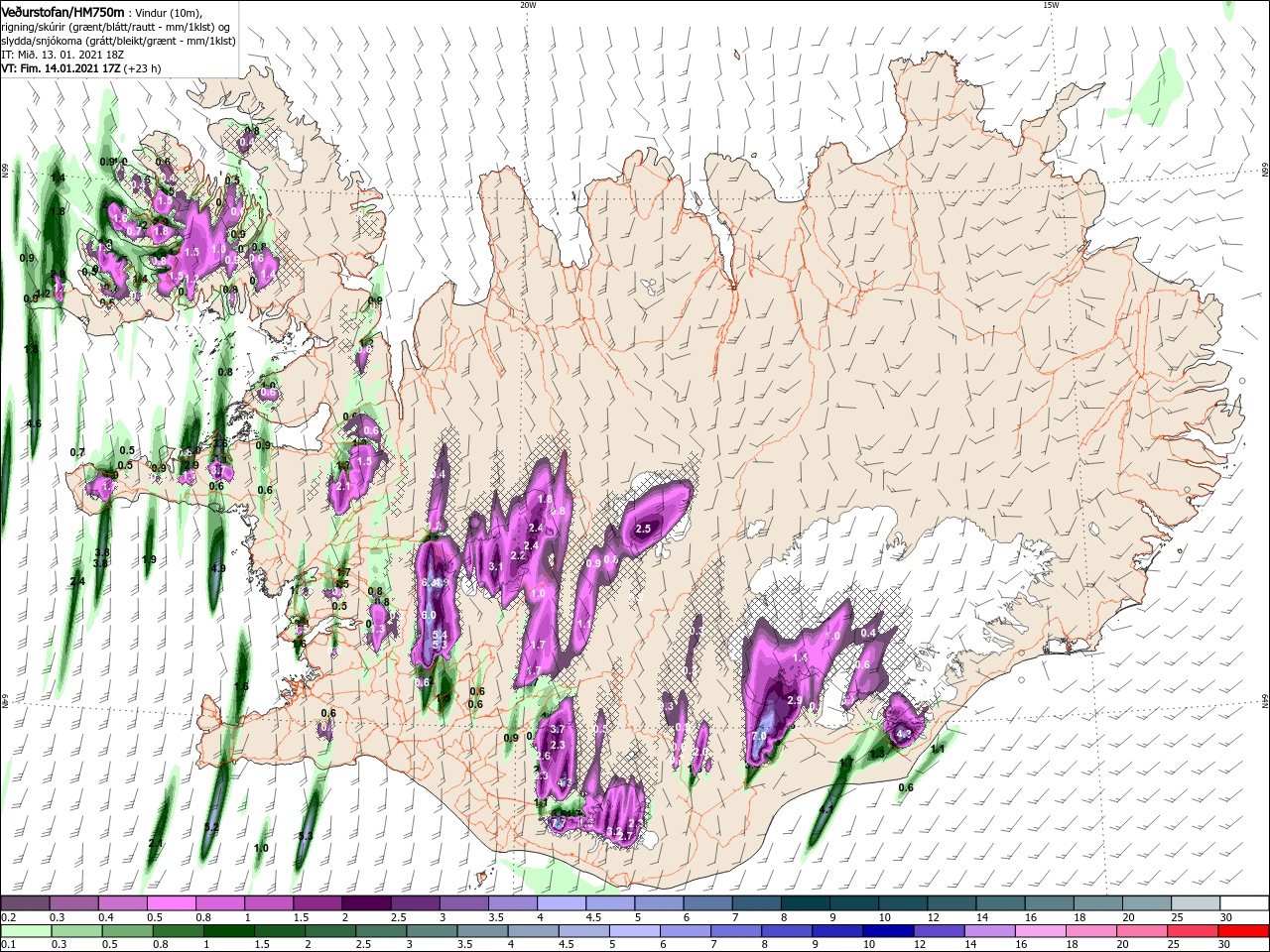Viewport: 1270px width, 952px height.
Task: Click the pale pink 16 swatch in lower scale
Action: (1041, 931)
